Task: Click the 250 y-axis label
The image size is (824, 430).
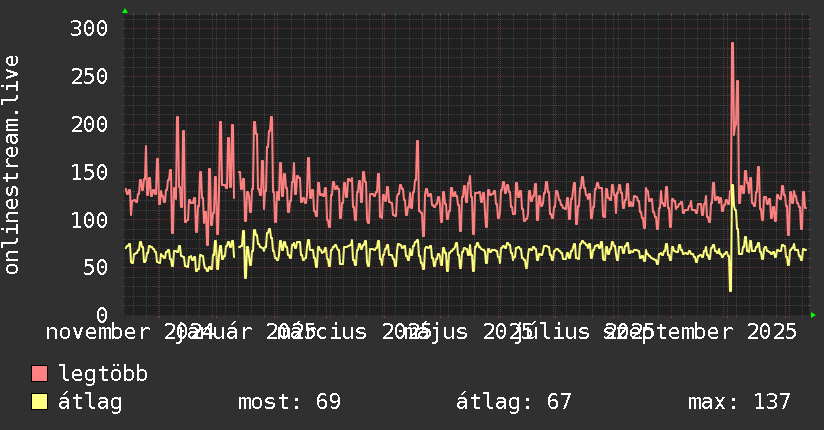Action: click(89, 77)
